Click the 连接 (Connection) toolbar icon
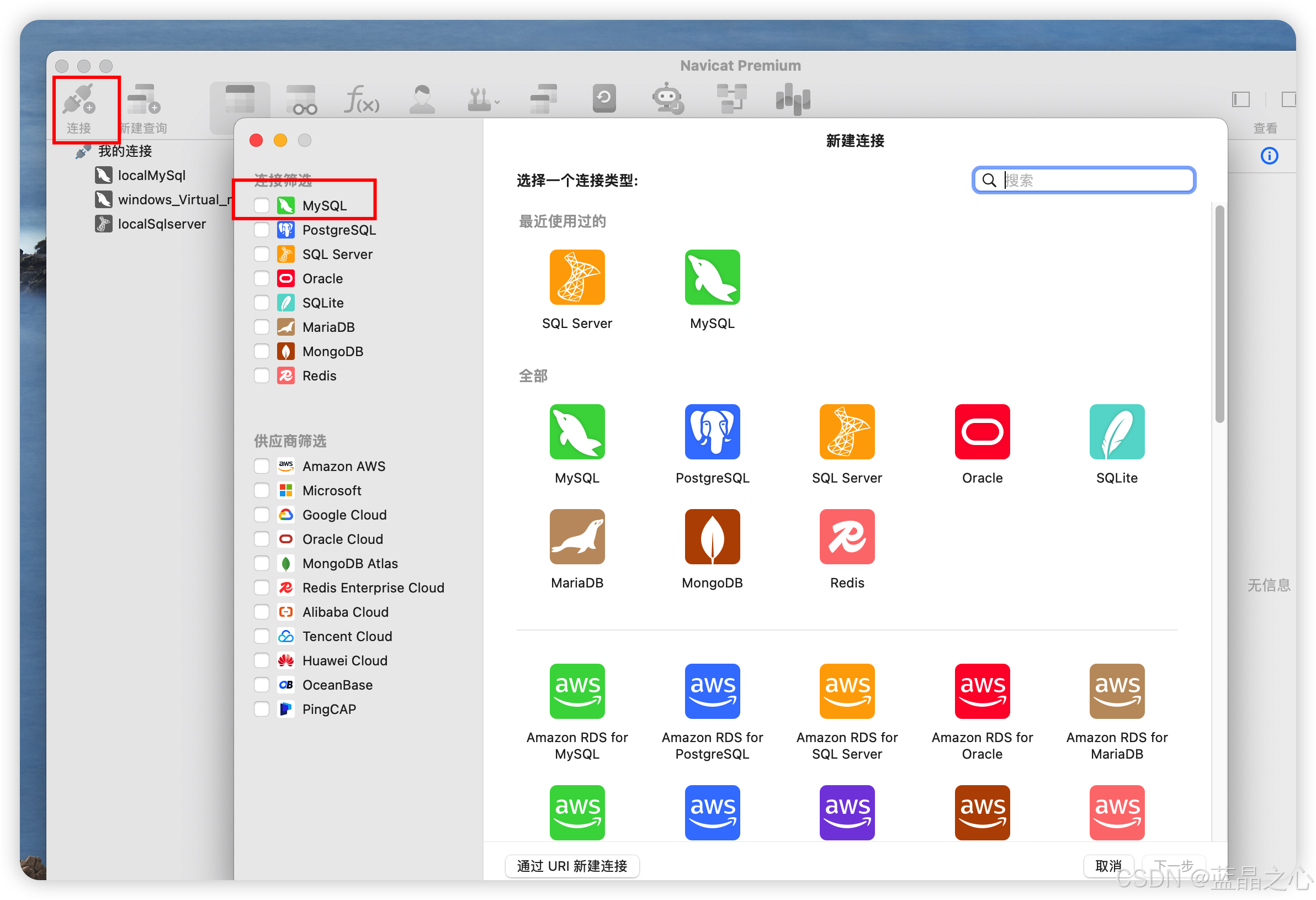The image size is (1316, 900). (79, 100)
